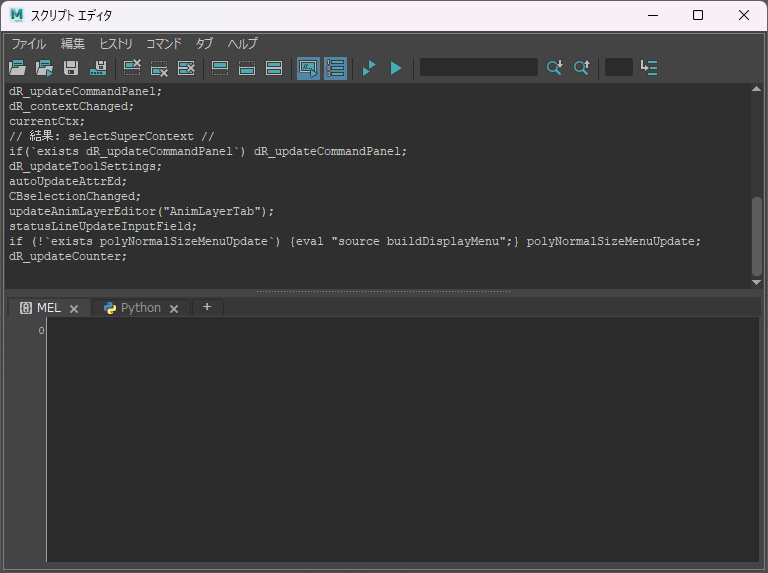The width and height of the screenshot is (768, 573).
Task: Click the Search Down magnifier icon
Action: coord(554,68)
